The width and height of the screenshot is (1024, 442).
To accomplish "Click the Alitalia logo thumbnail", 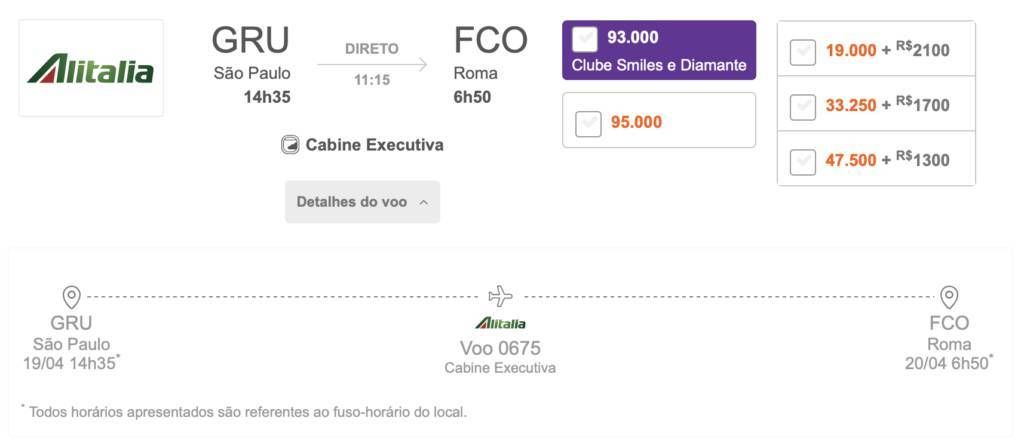I will click(x=91, y=68).
